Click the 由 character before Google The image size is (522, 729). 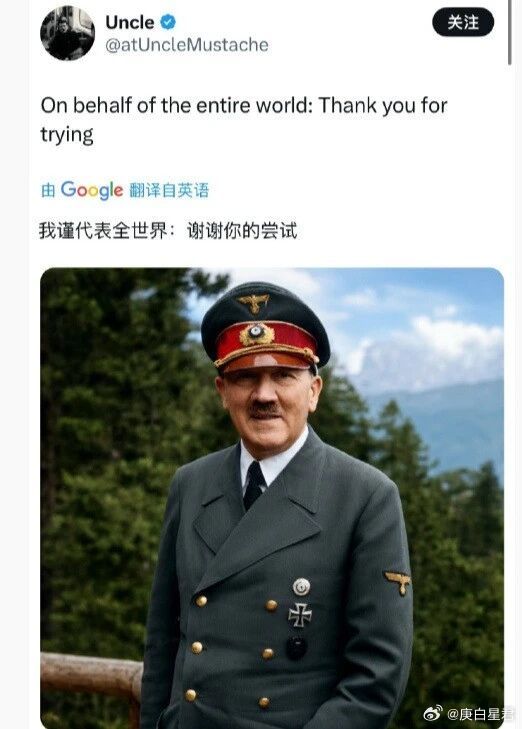click(48, 190)
